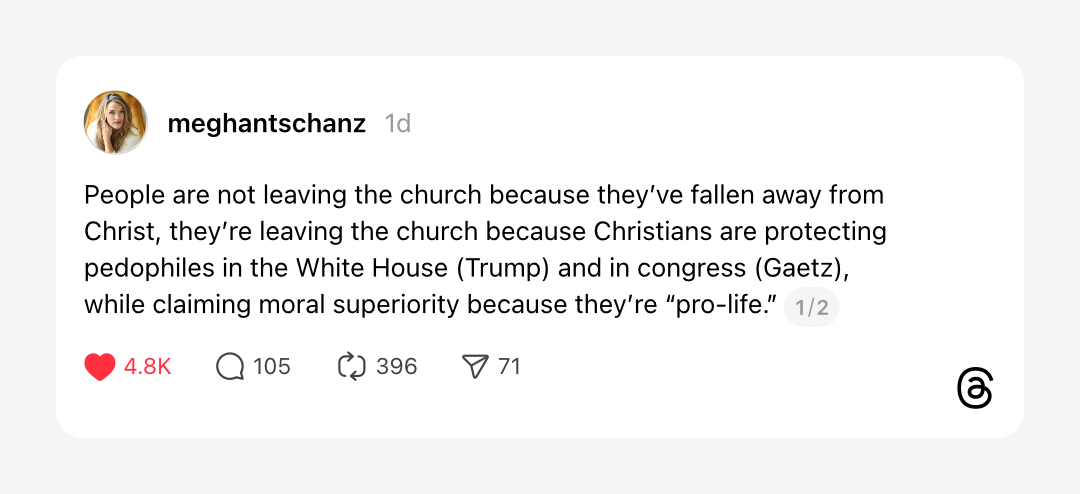Image resolution: width=1080 pixels, height=494 pixels.
Task: Share the post via paper plane icon
Action: [x=474, y=367]
